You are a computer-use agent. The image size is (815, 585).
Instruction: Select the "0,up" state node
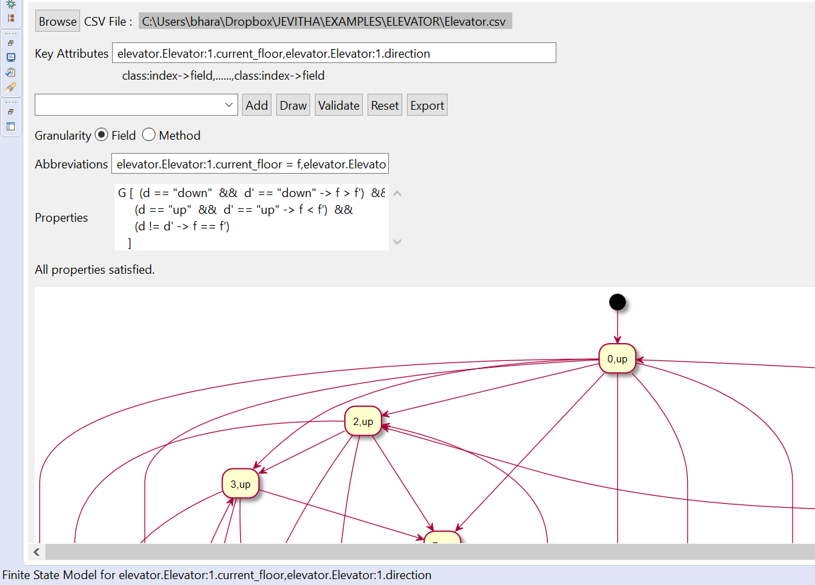[617, 359]
